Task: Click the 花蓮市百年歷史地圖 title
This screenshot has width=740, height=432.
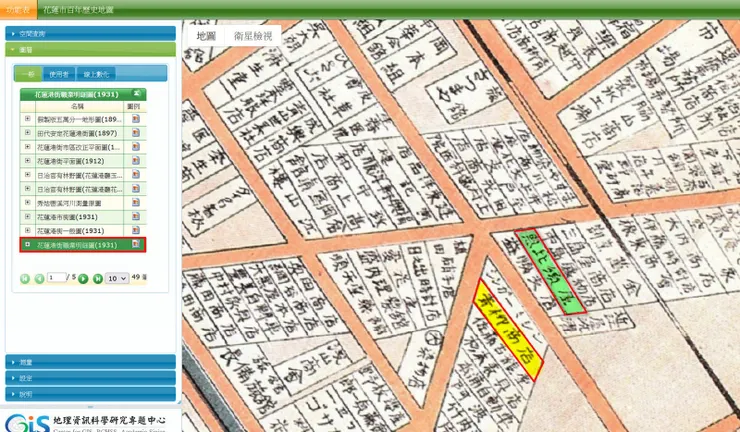Action: tap(78, 10)
